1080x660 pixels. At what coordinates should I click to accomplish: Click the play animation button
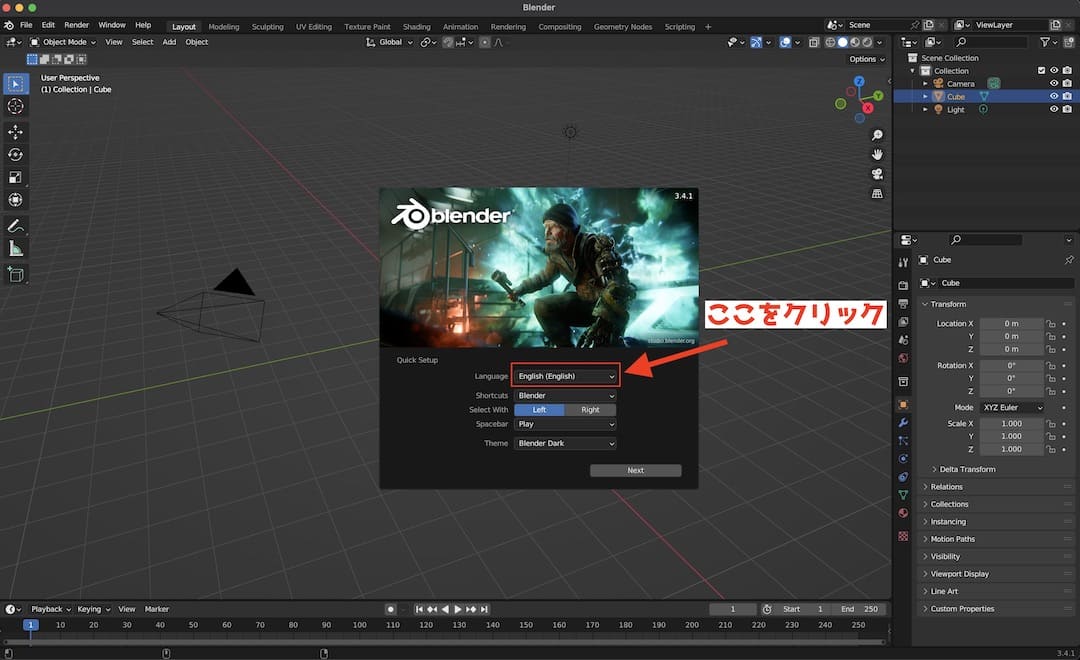pos(458,609)
